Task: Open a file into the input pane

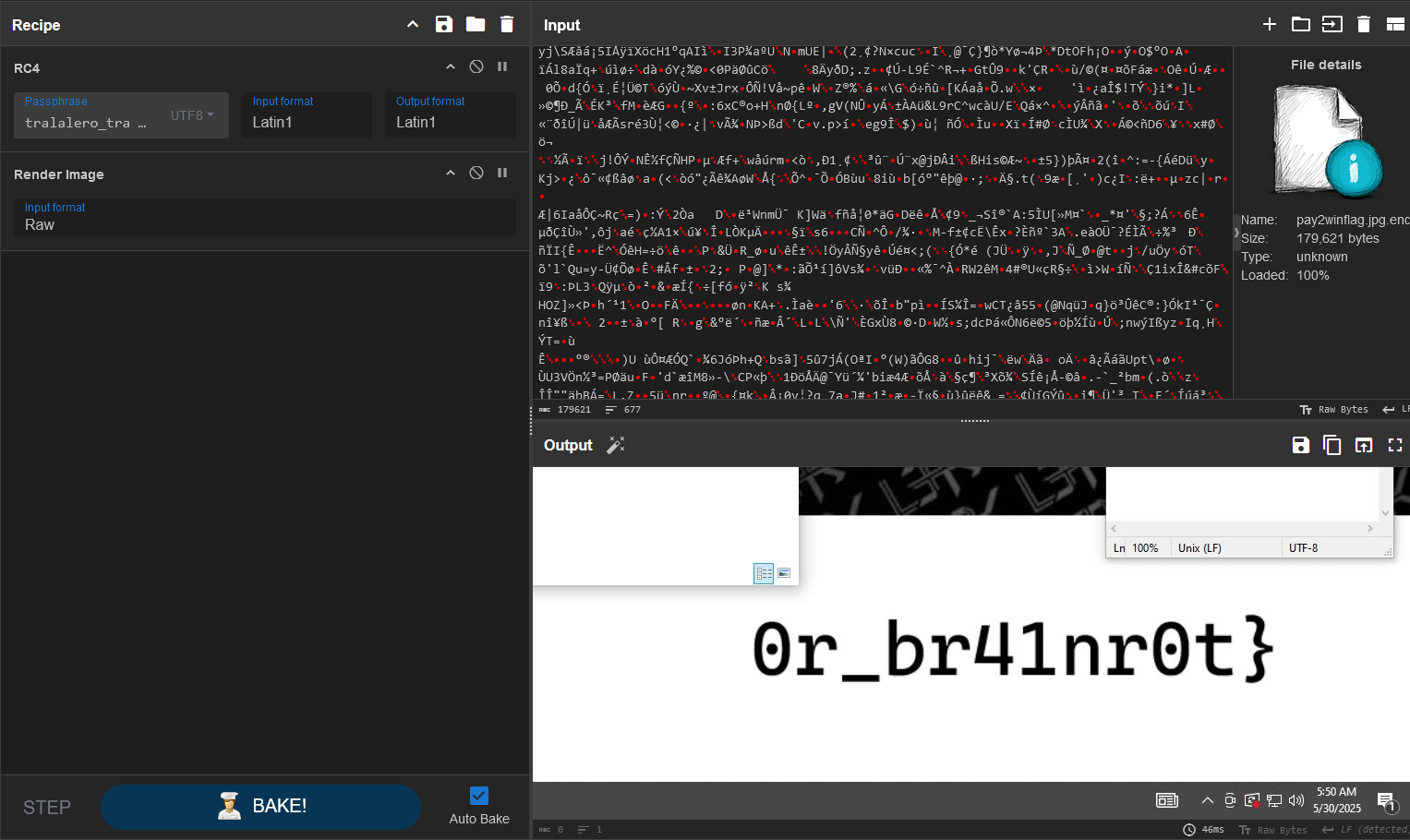Action: click(x=1301, y=25)
